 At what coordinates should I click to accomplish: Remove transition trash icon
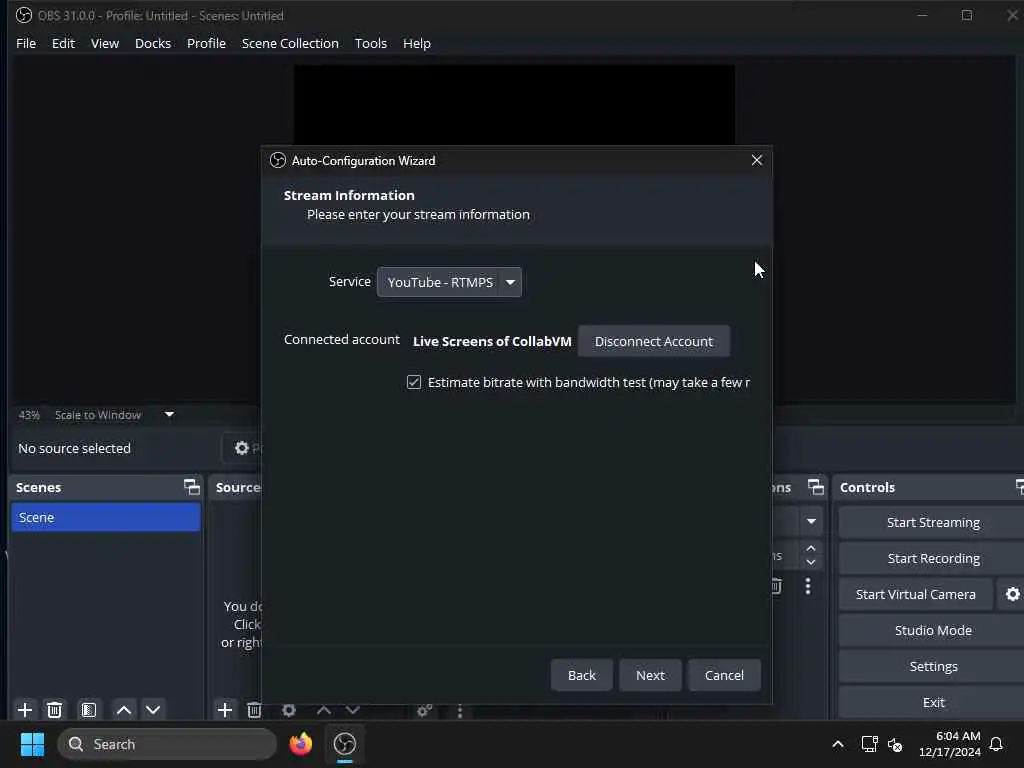click(776, 586)
